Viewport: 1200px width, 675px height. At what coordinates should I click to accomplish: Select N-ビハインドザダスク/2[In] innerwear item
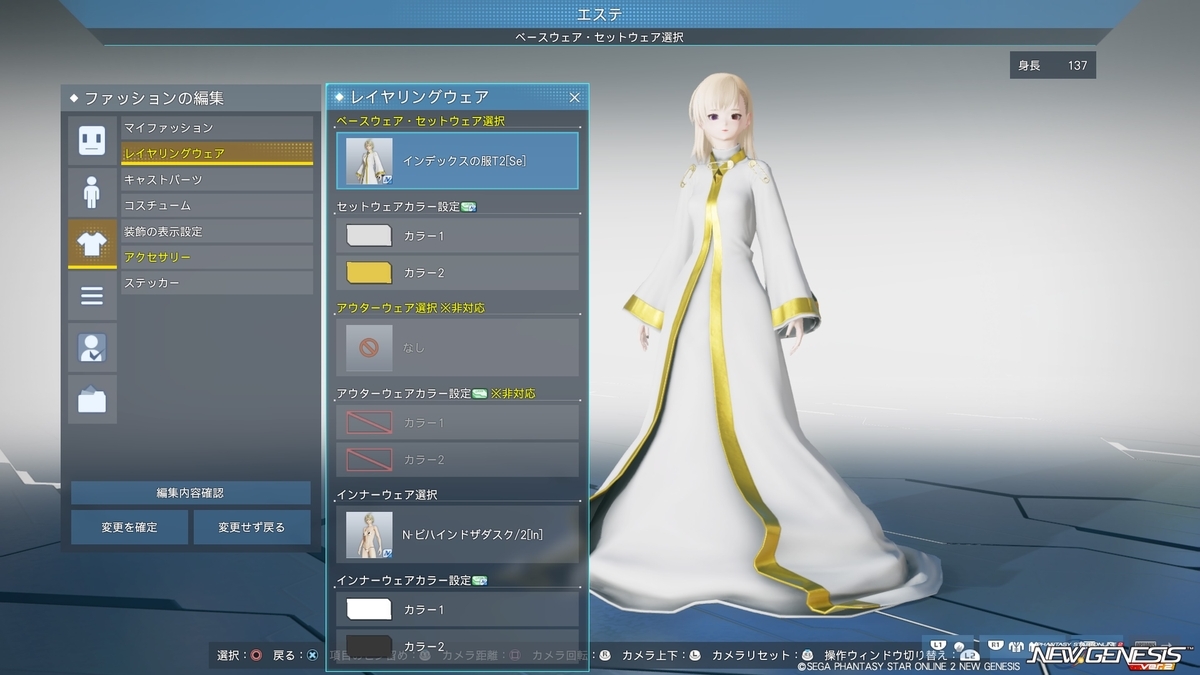(457, 535)
